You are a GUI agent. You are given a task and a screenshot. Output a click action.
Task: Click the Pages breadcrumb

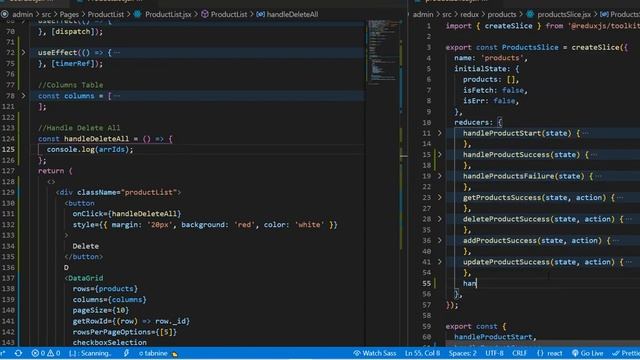coord(69,14)
